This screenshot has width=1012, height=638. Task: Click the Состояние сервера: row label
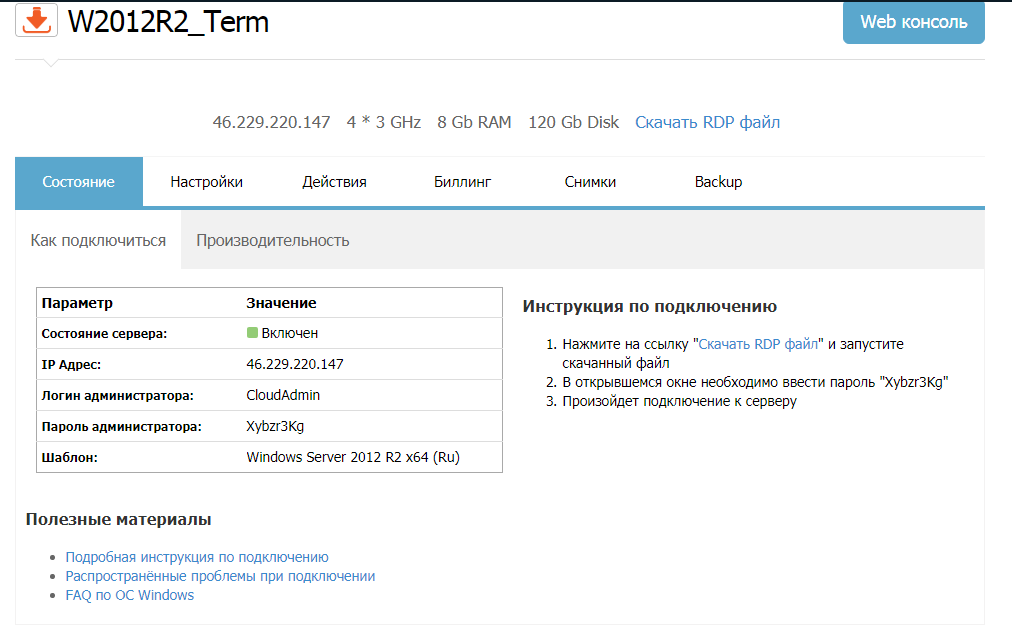(x=104, y=334)
